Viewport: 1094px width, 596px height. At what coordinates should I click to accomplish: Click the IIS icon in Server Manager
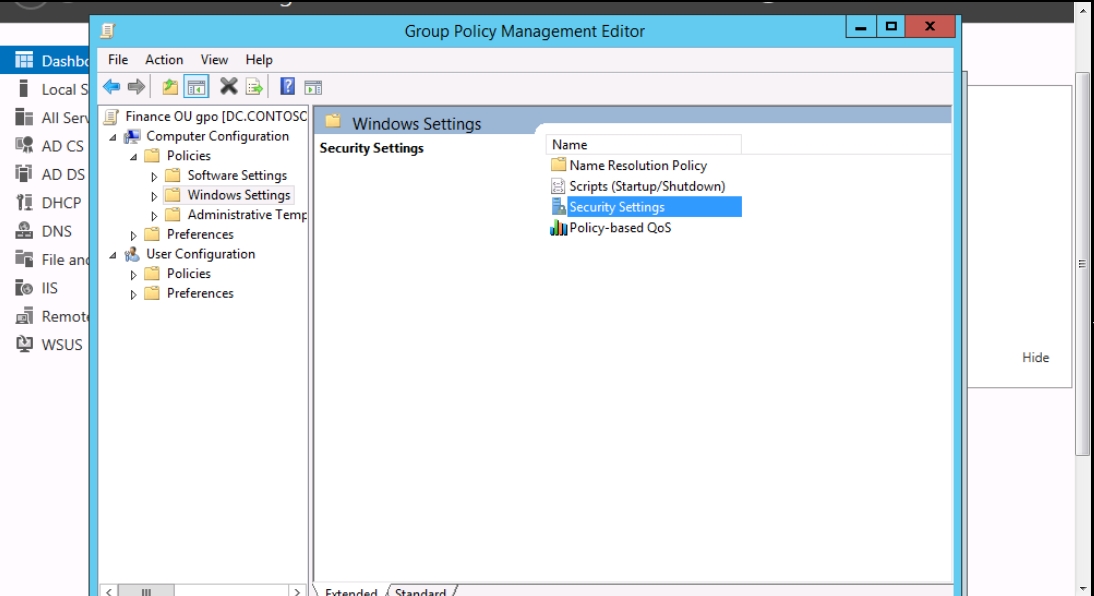coord(24,288)
